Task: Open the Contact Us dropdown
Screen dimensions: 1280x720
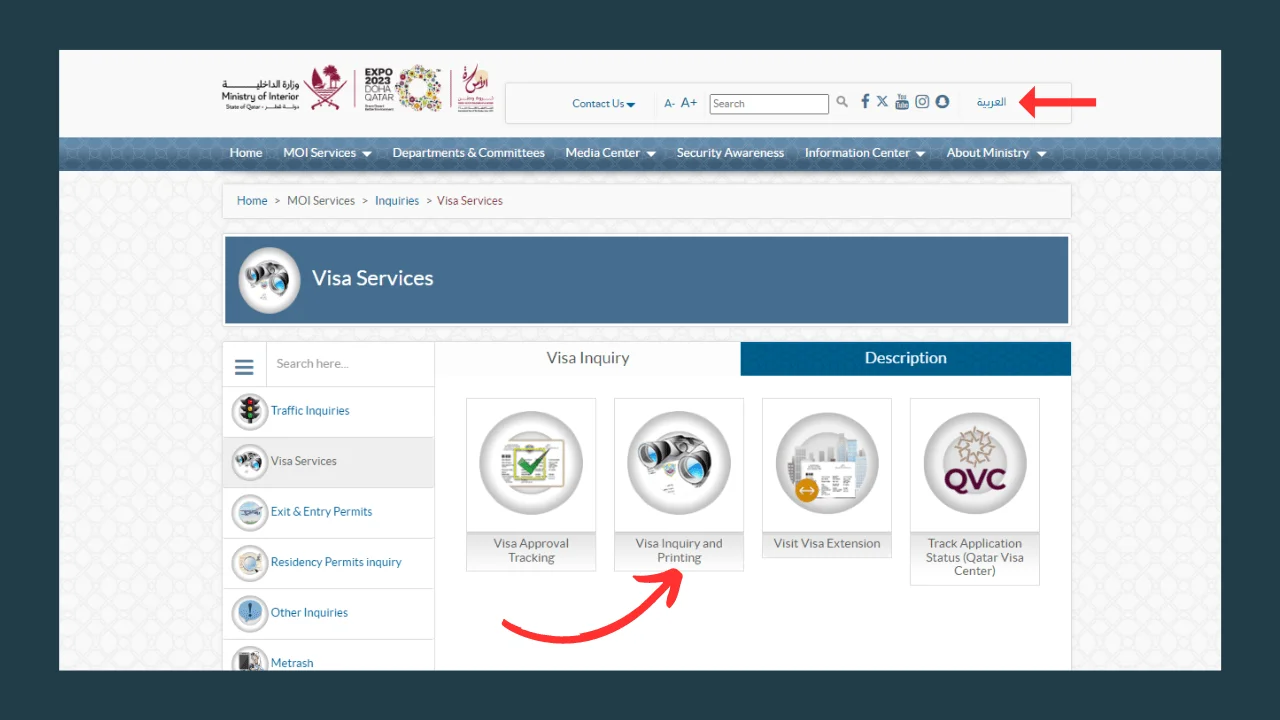Action: (x=603, y=104)
